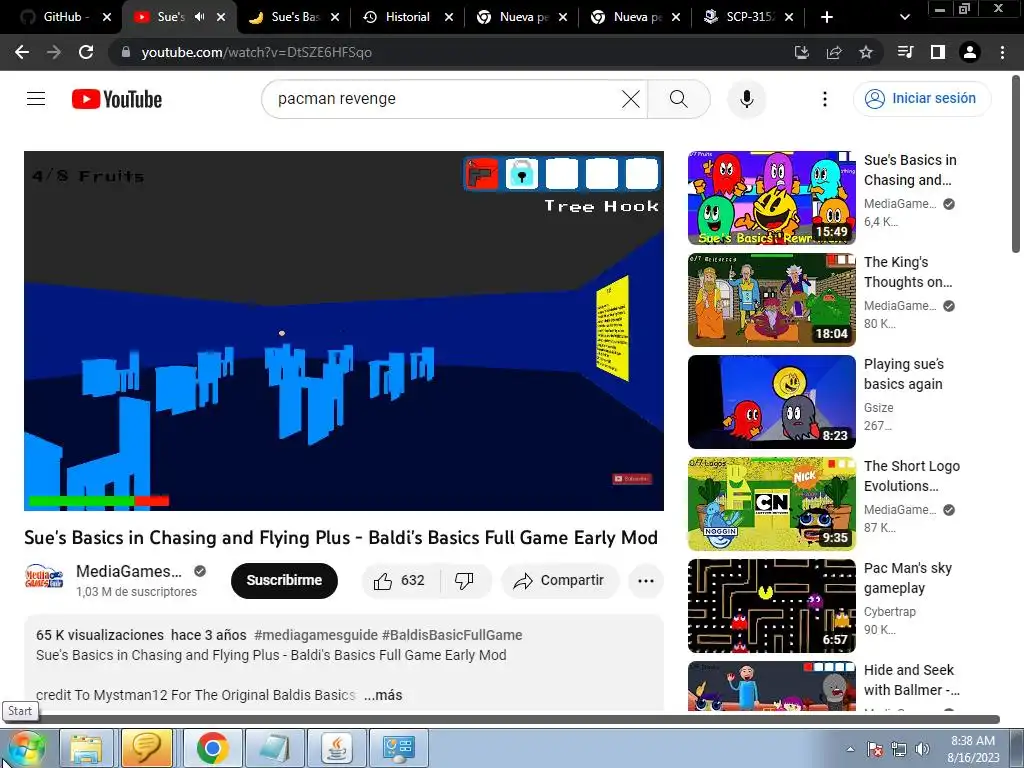
Task: Run search with magnifier button
Action: click(679, 99)
